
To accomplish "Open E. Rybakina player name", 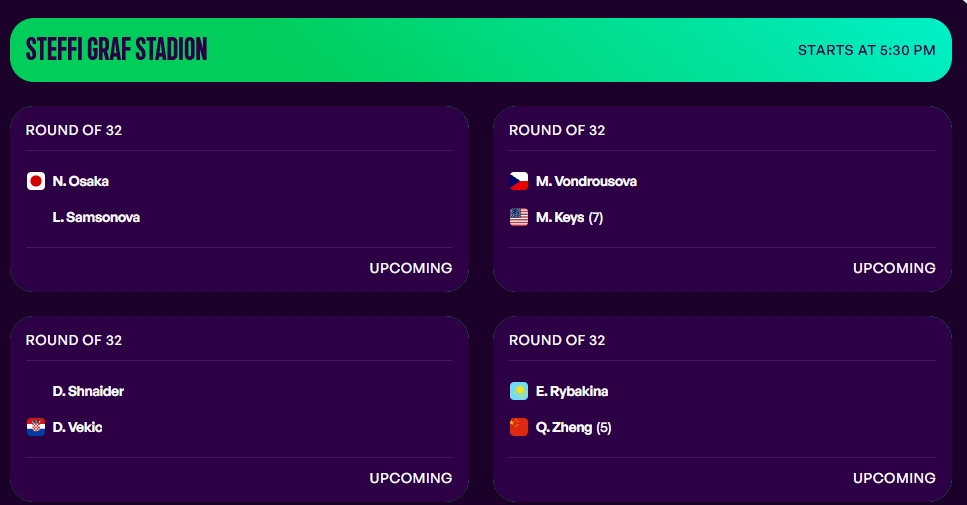I will click(572, 391).
